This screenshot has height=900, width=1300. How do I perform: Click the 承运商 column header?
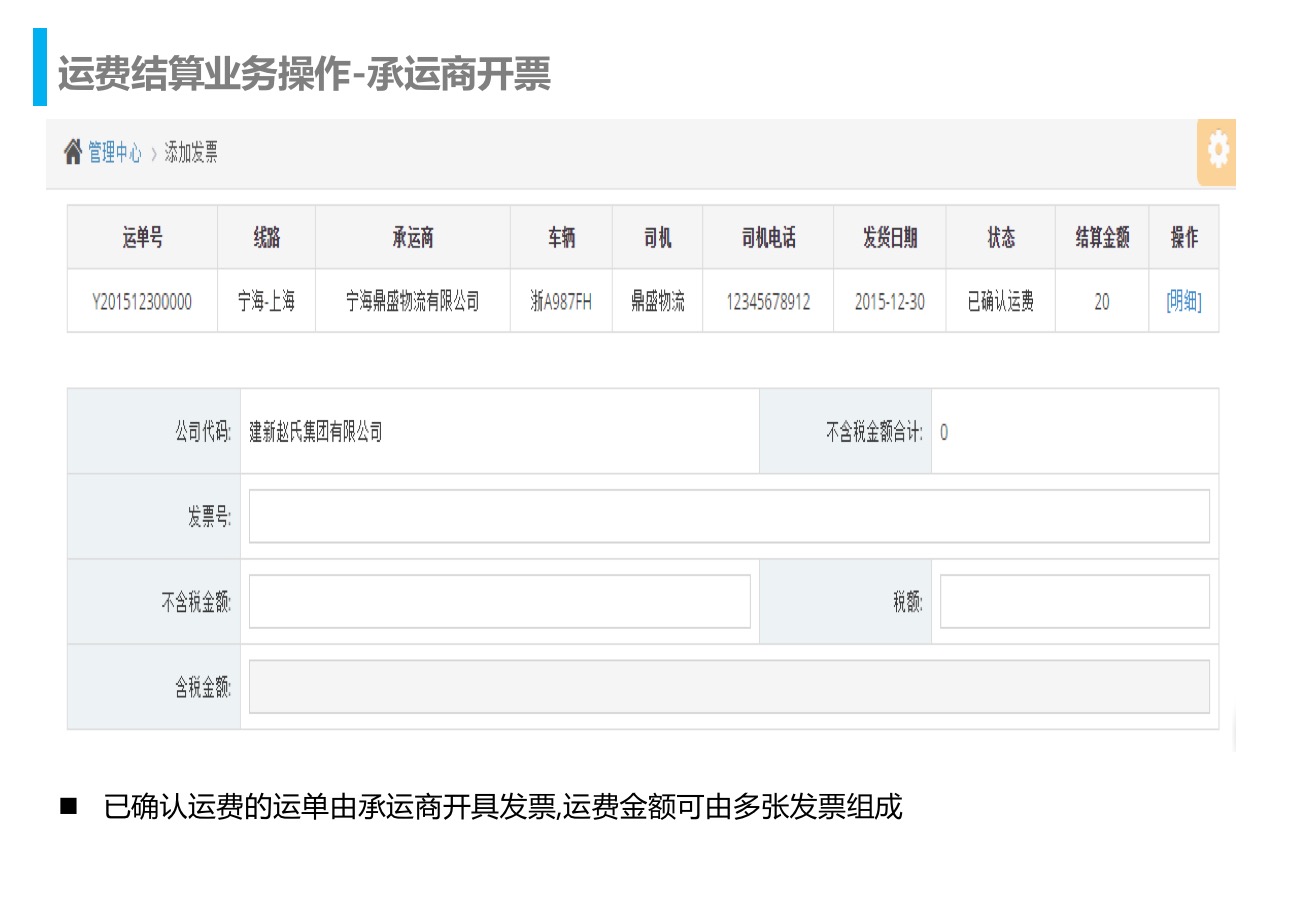(x=412, y=238)
